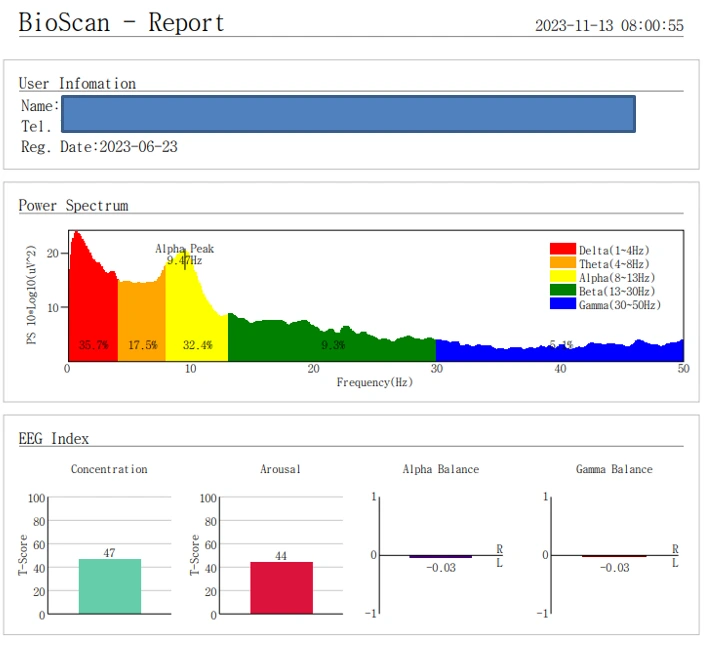Viewport: 706px width, 645px height.
Task: Click the Alpha Peak annotation label
Action: point(185,248)
